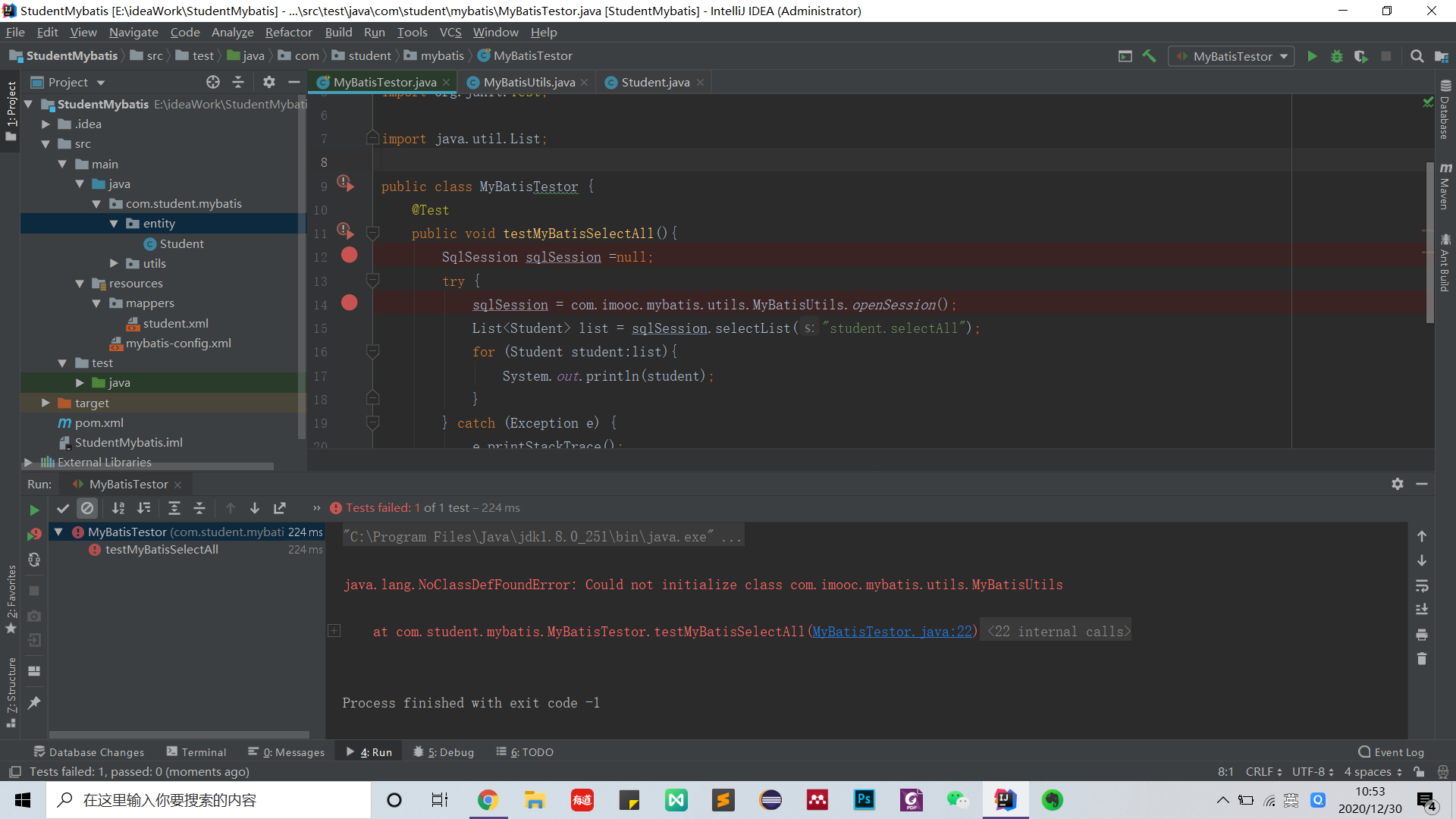
Task: Open the Refactor menu
Action: click(x=288, y=32)
